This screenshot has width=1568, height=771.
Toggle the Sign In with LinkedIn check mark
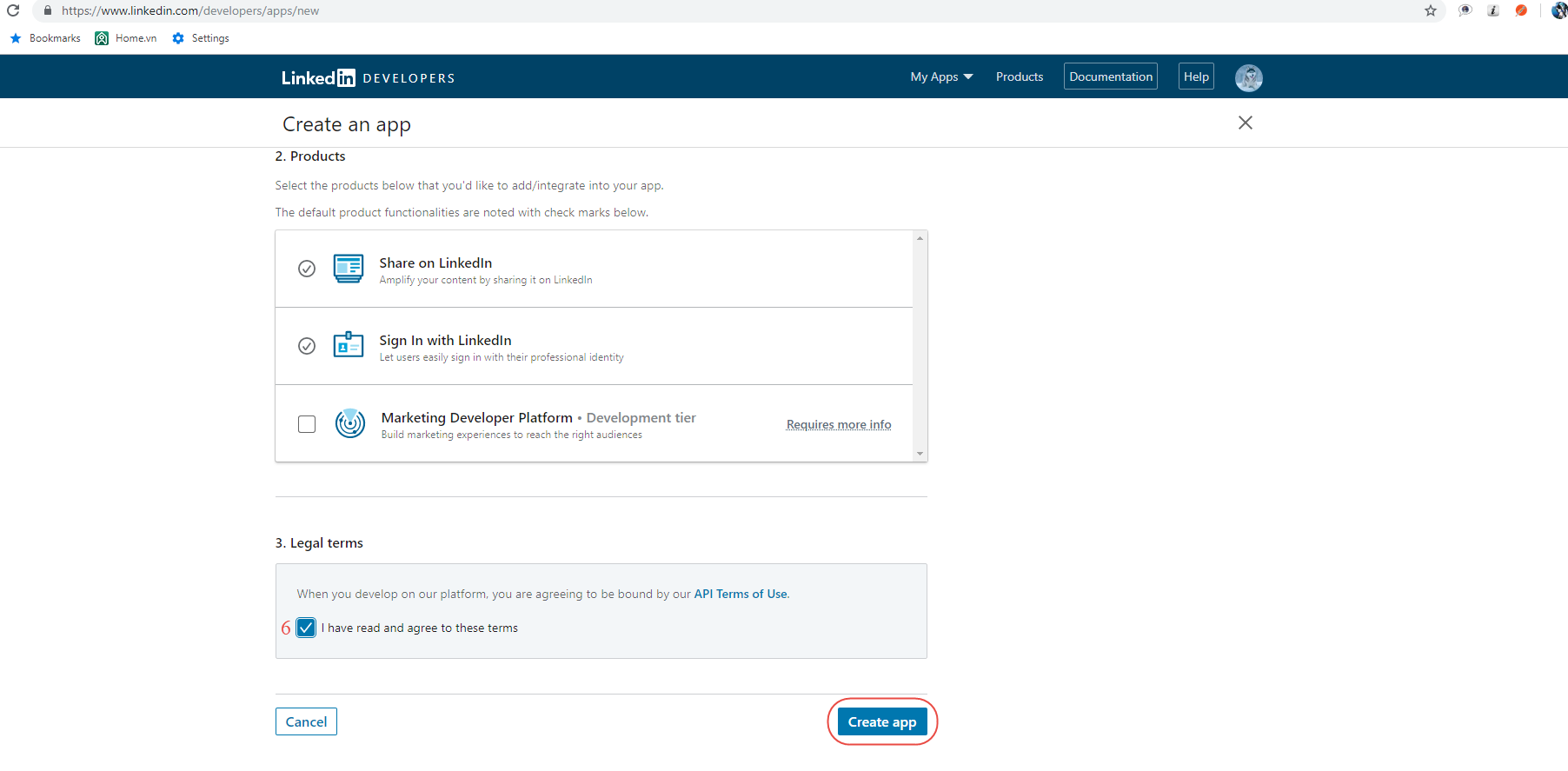[307, 346]
